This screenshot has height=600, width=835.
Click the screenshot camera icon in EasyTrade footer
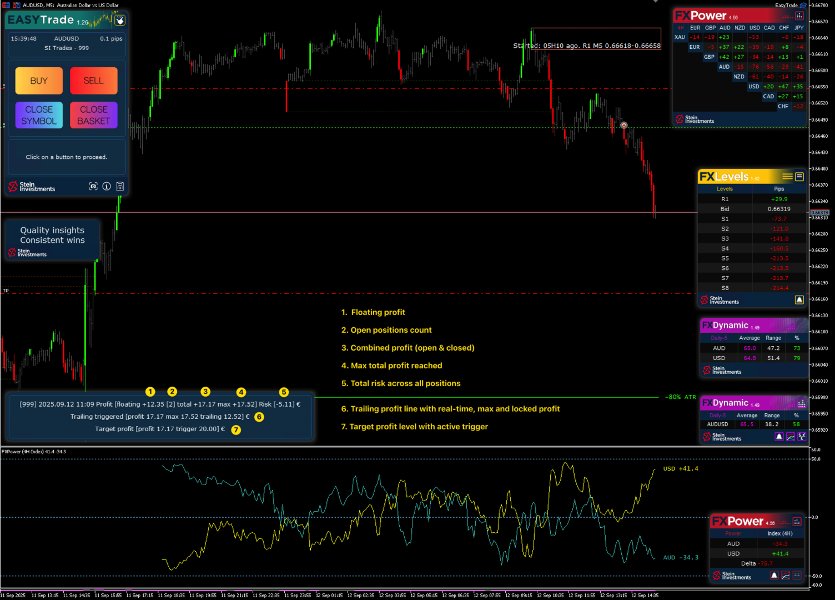93,186
